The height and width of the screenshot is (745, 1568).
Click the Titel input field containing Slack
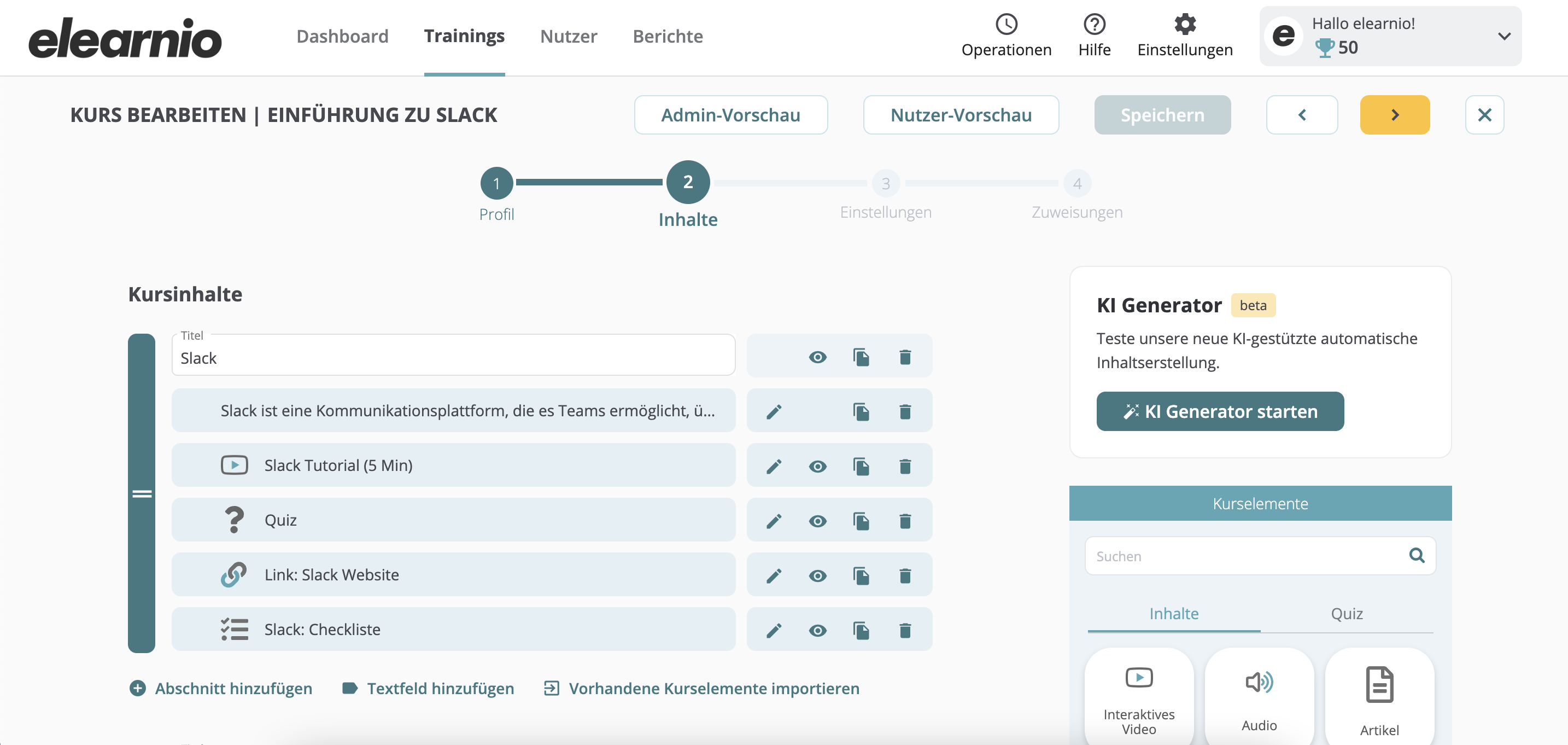[x=453, y=355]
